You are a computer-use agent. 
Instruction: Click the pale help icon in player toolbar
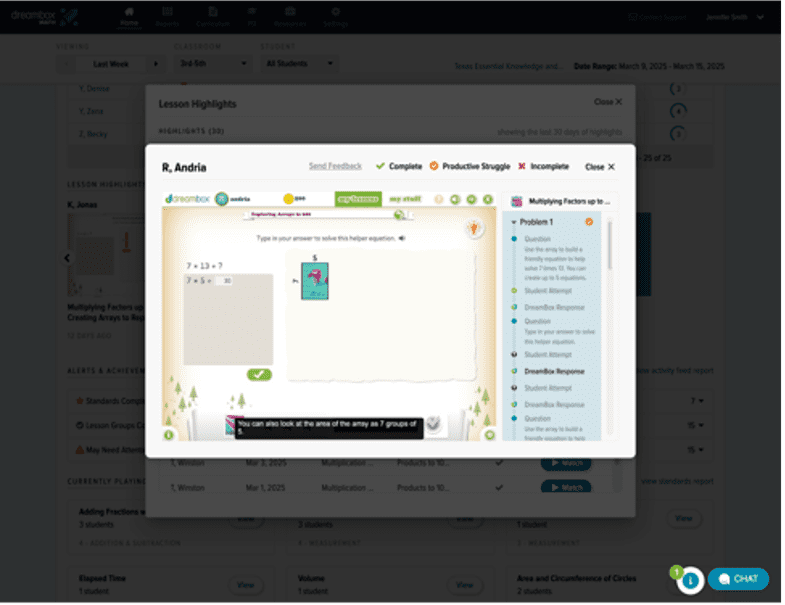click(439, 199)
